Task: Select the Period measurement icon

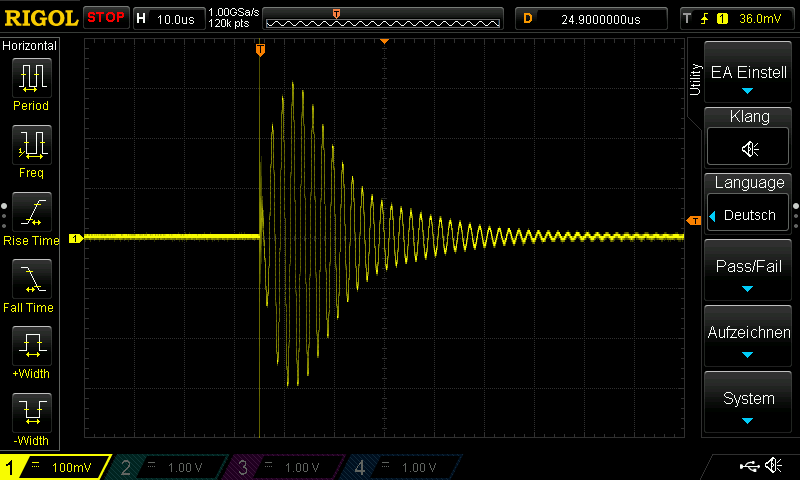Action: (x=32, y=78)
